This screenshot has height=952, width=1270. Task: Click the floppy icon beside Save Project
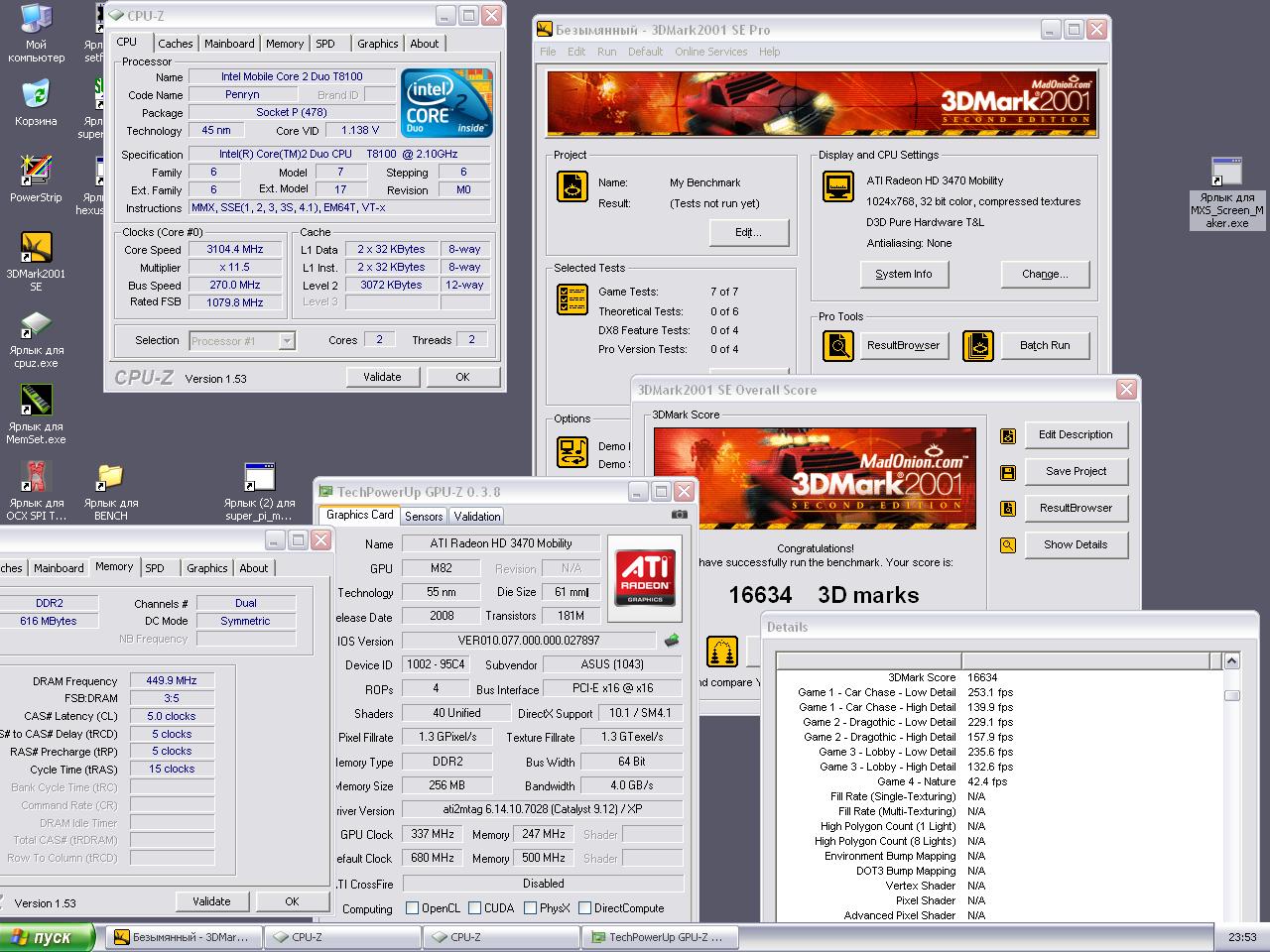1008,472
